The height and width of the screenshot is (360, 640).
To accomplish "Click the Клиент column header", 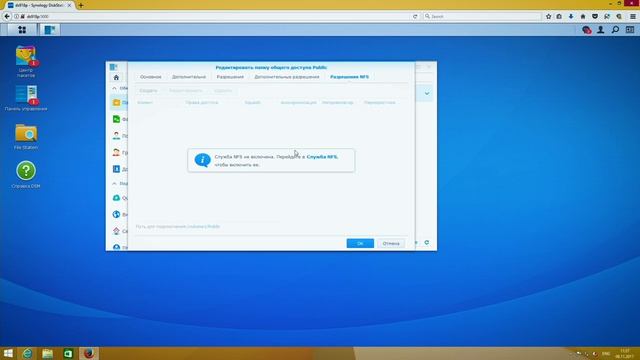I will point(145,102).
